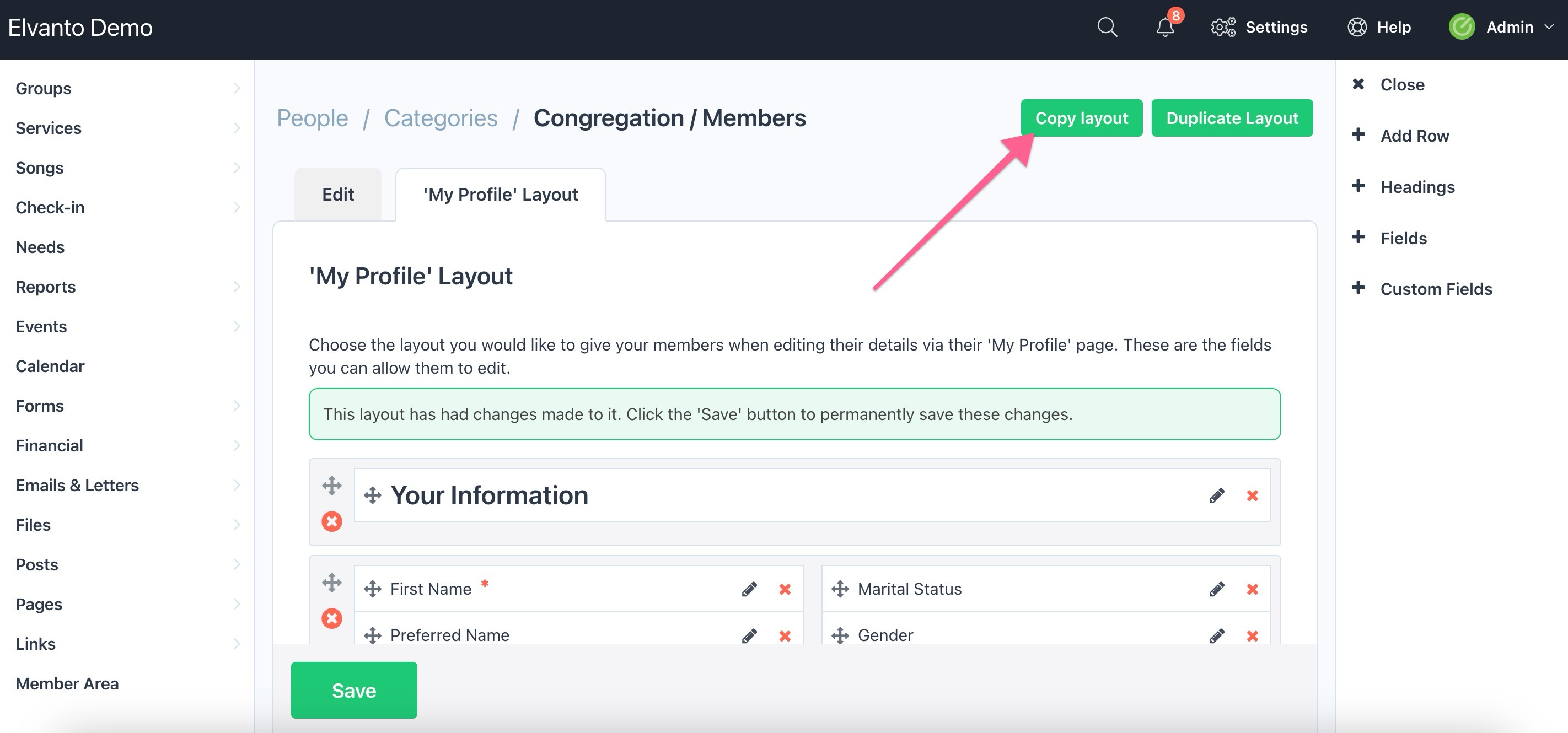Open Emails & Letters menu item

77,485
